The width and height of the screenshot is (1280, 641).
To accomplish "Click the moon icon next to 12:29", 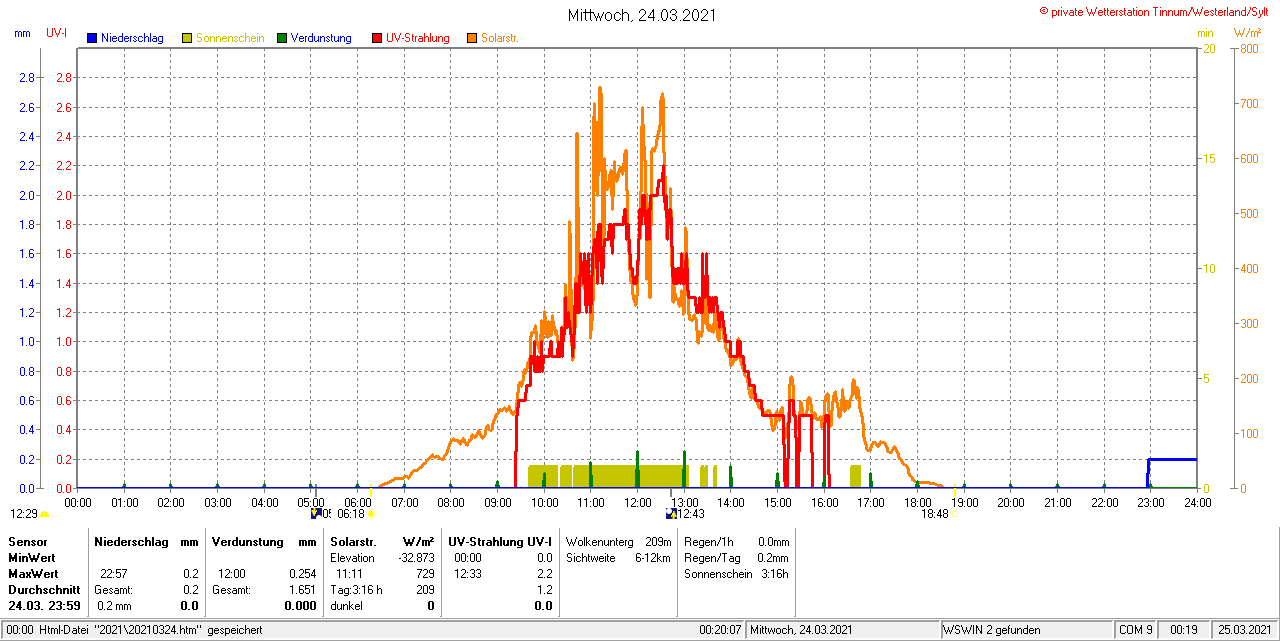I will coord(44,514).
